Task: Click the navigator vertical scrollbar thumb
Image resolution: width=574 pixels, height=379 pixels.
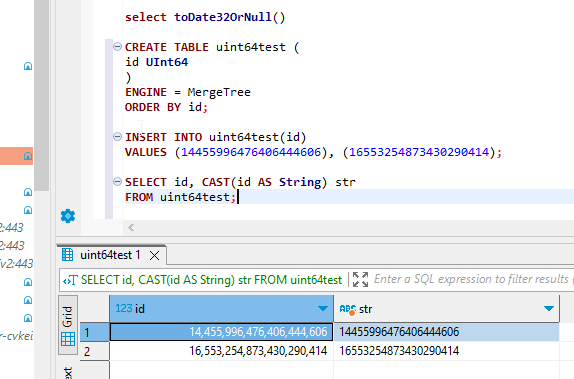Action: (42, 95)
